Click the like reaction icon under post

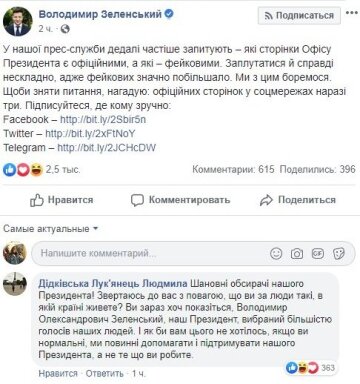click(x=9, y=170)
